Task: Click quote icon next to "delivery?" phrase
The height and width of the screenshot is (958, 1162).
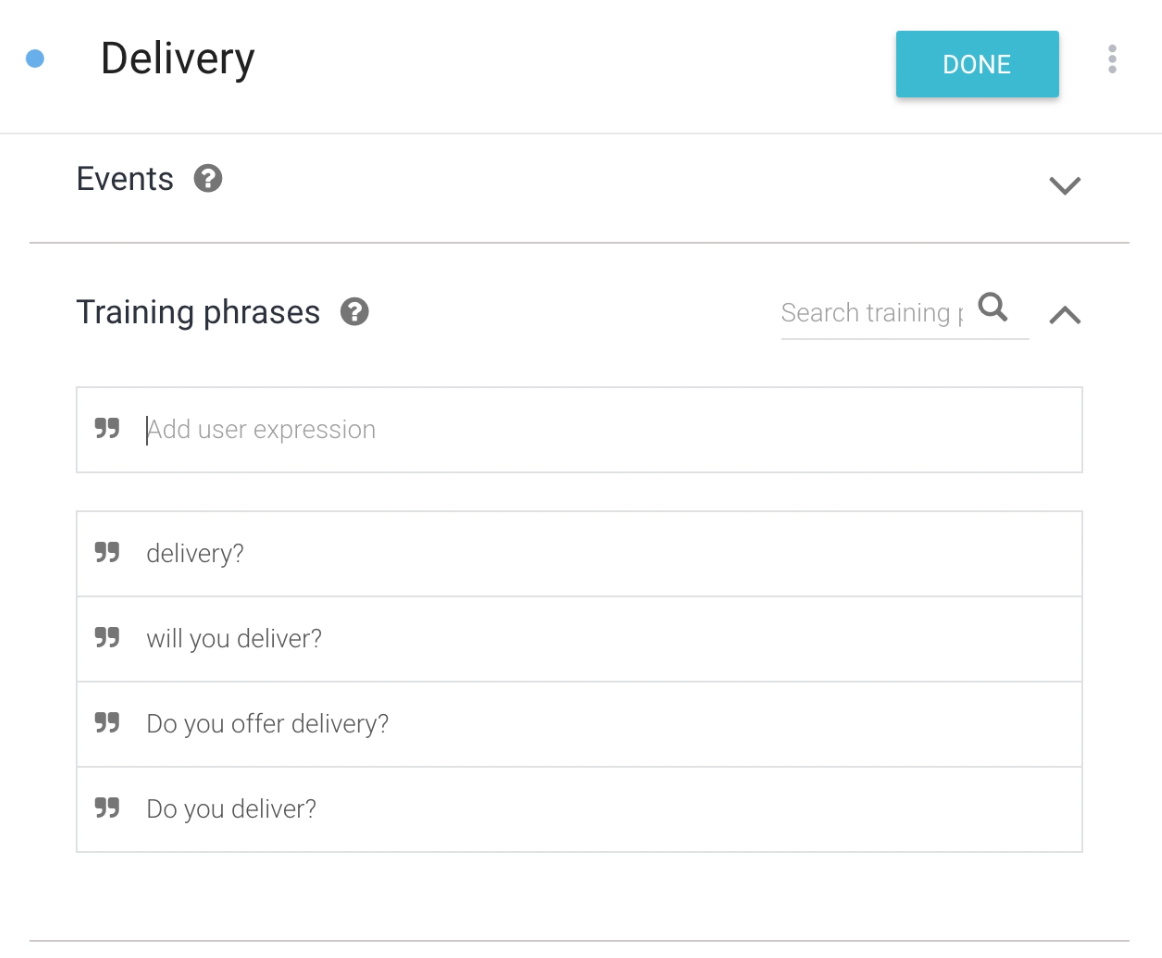Action: [x=107, y=553]
